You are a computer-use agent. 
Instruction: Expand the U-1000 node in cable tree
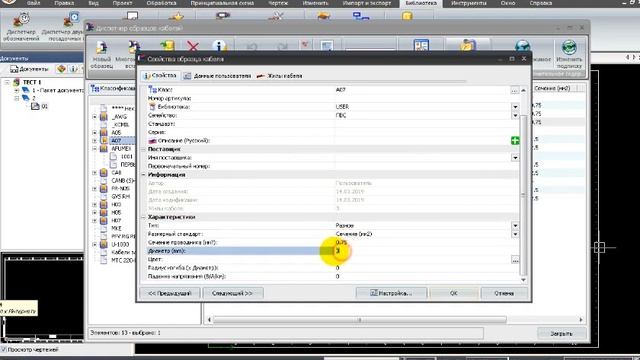[95, 244]
